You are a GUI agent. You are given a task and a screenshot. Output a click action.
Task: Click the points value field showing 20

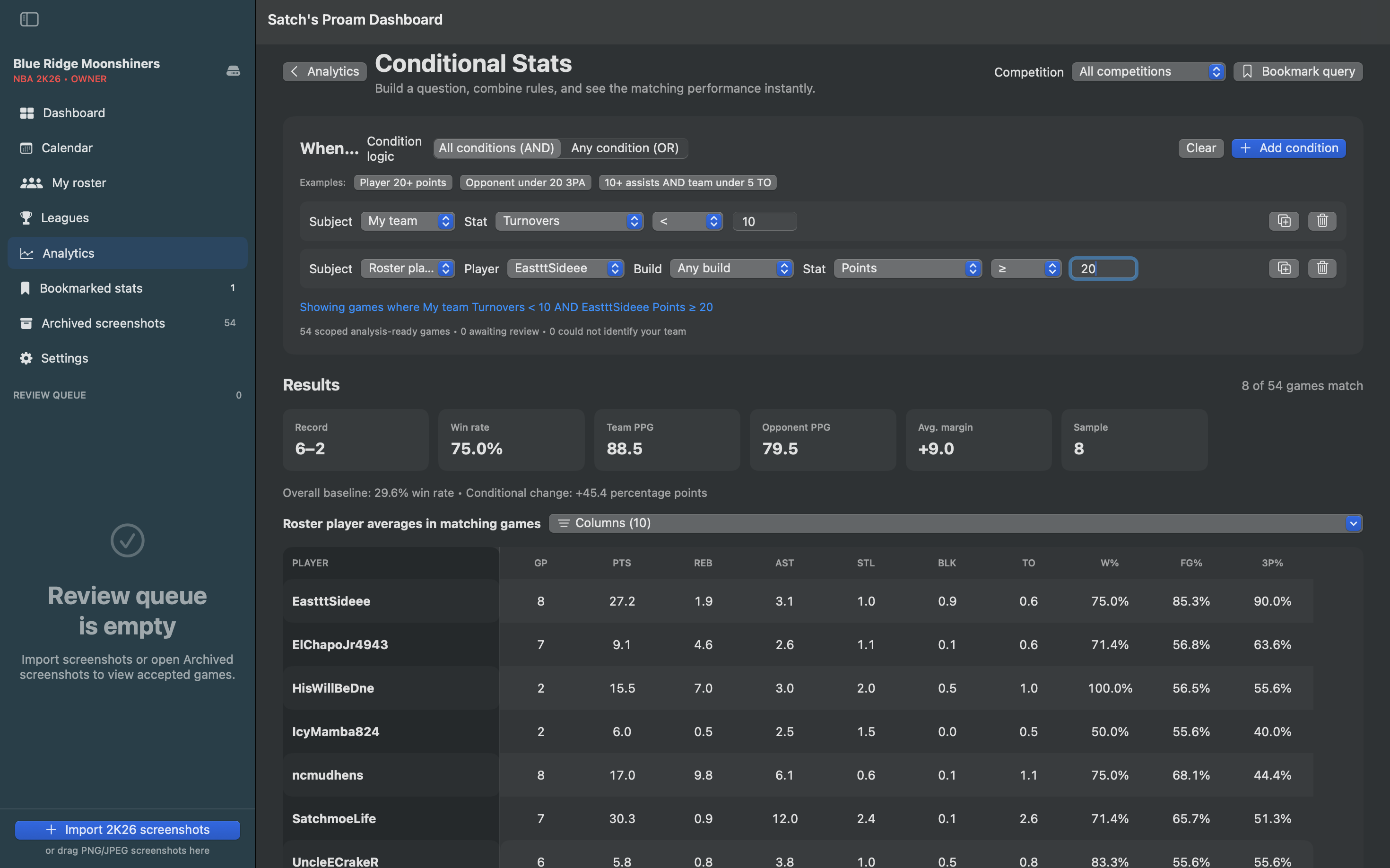[x=1103, y=269]
